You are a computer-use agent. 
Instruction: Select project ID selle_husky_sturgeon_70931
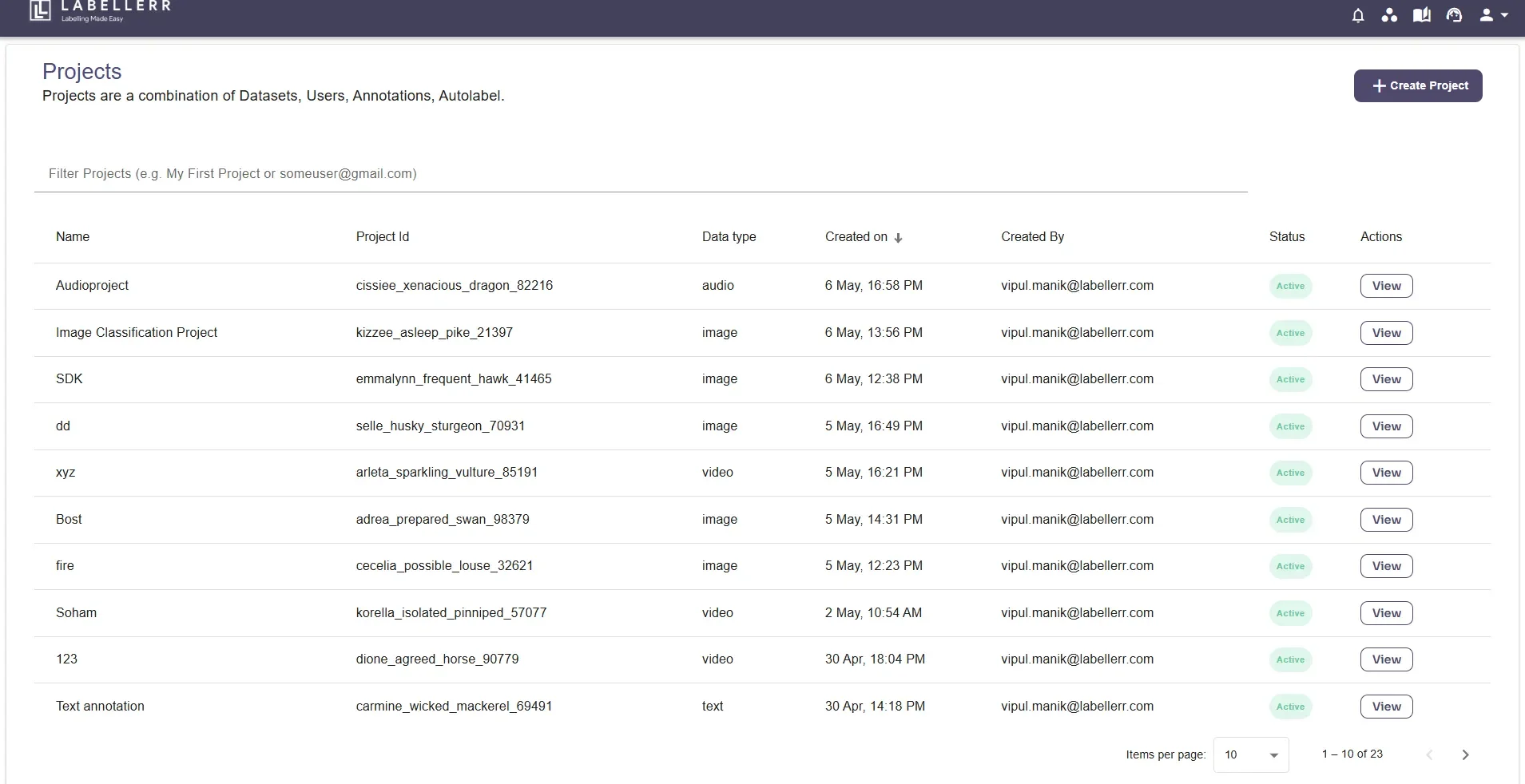440,426
